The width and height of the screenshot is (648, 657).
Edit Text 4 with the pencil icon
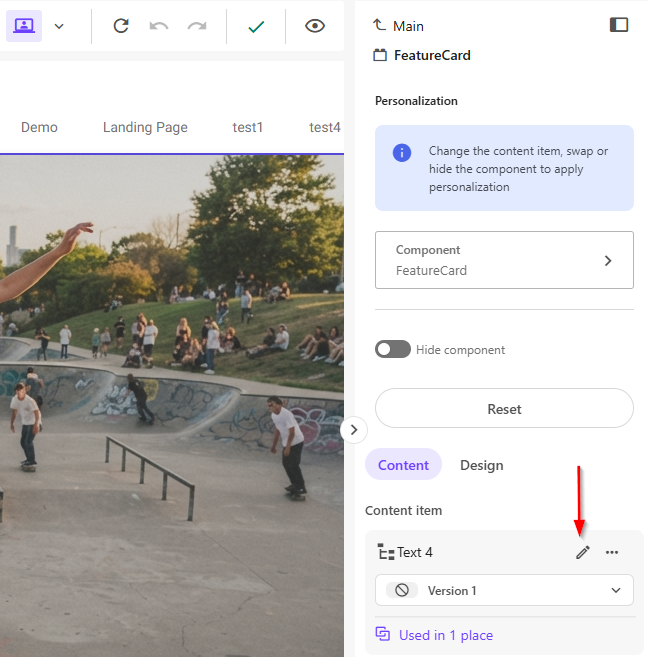click(583, 552)
